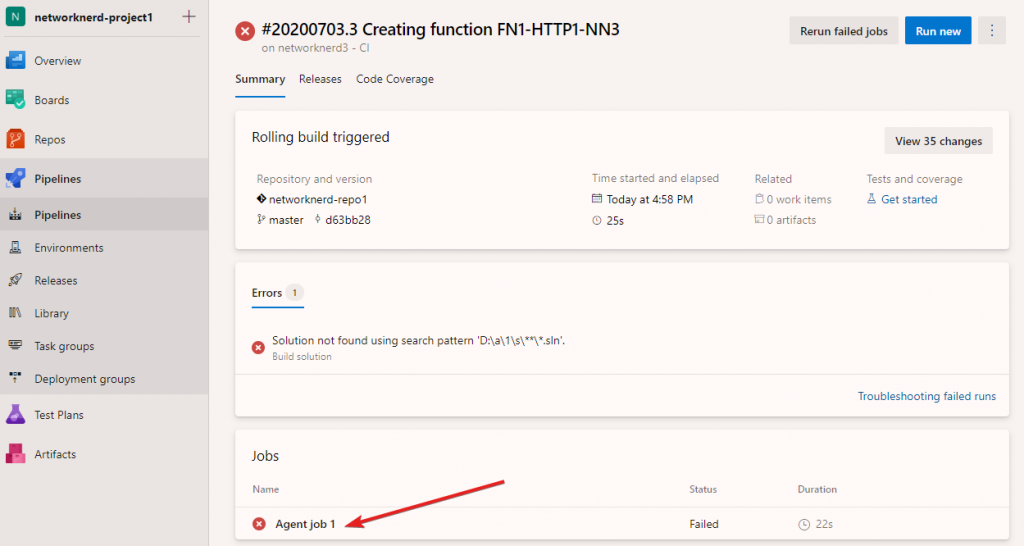
Task: Open the networknerd-repo1 repository link
Action: tap(318, 199)
